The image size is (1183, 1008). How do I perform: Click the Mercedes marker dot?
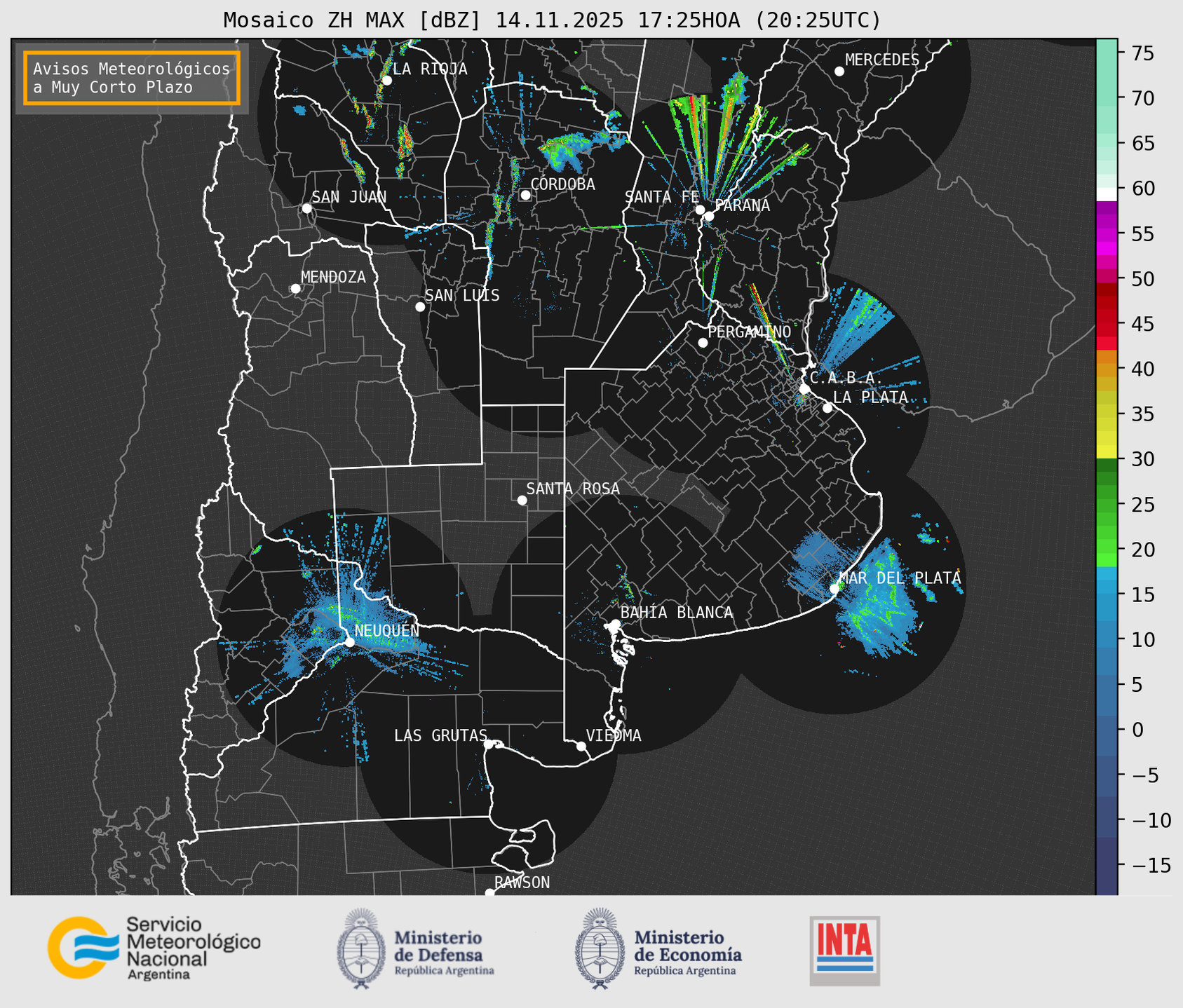point(839,71)
